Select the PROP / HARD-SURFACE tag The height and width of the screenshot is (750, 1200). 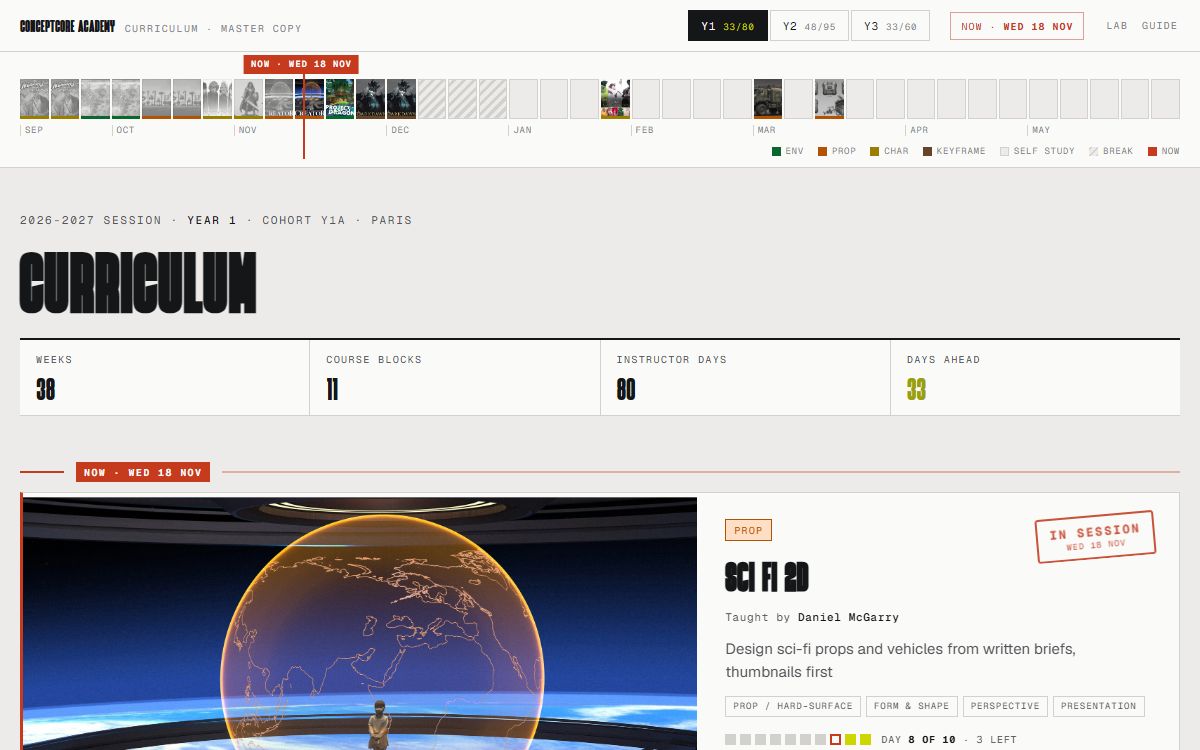pos(793,706)
